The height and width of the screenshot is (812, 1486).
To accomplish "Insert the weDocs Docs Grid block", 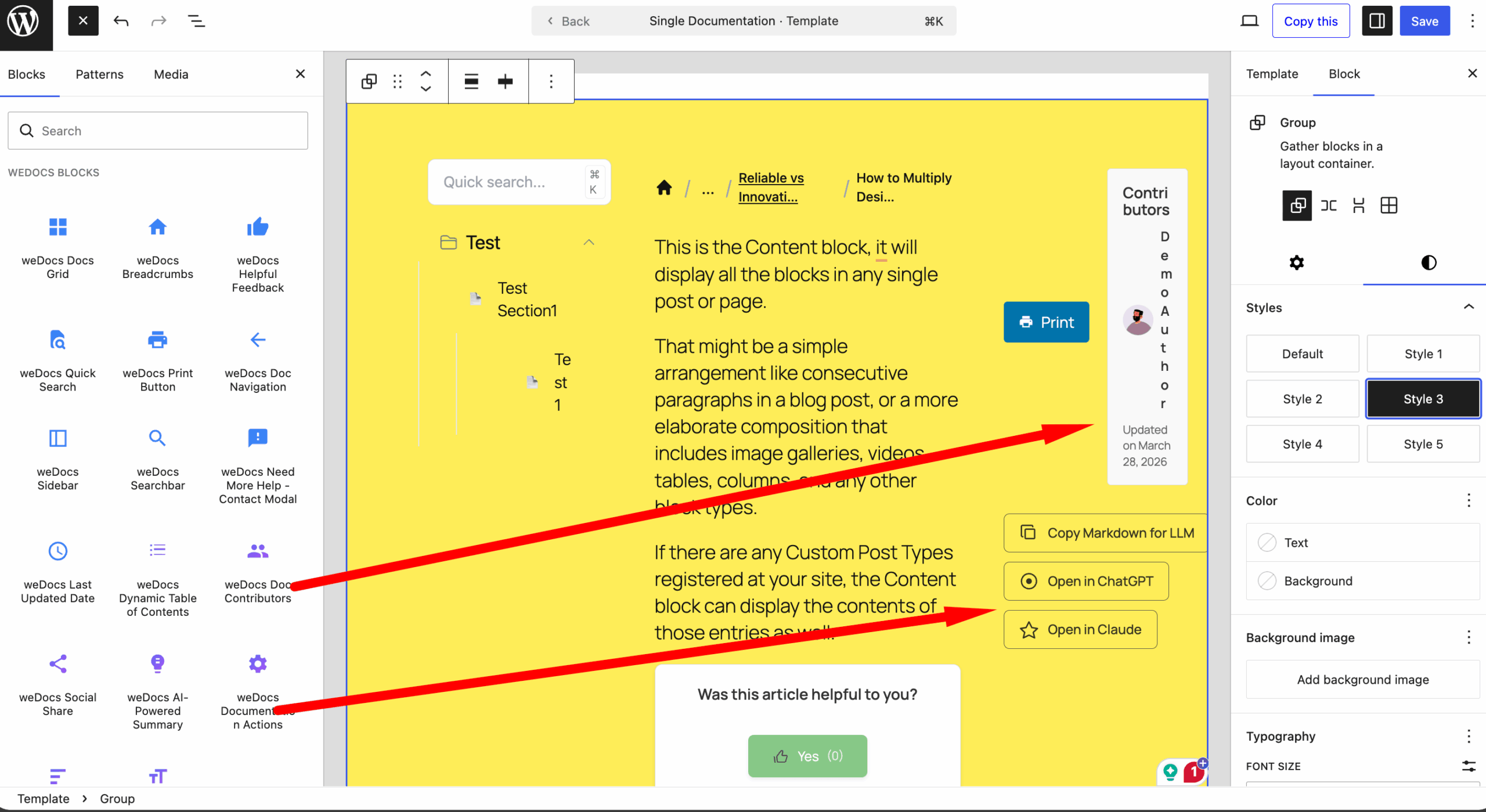I will pos(57,248).
